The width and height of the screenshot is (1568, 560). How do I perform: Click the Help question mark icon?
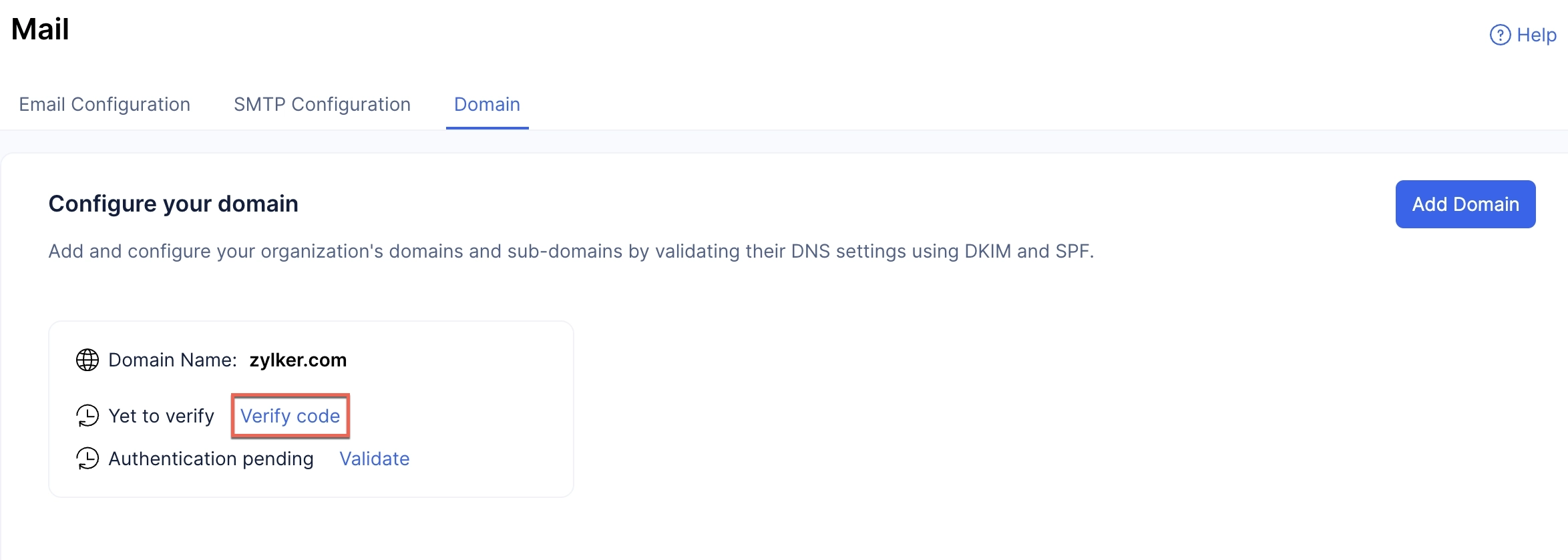tap(1500, 35)
